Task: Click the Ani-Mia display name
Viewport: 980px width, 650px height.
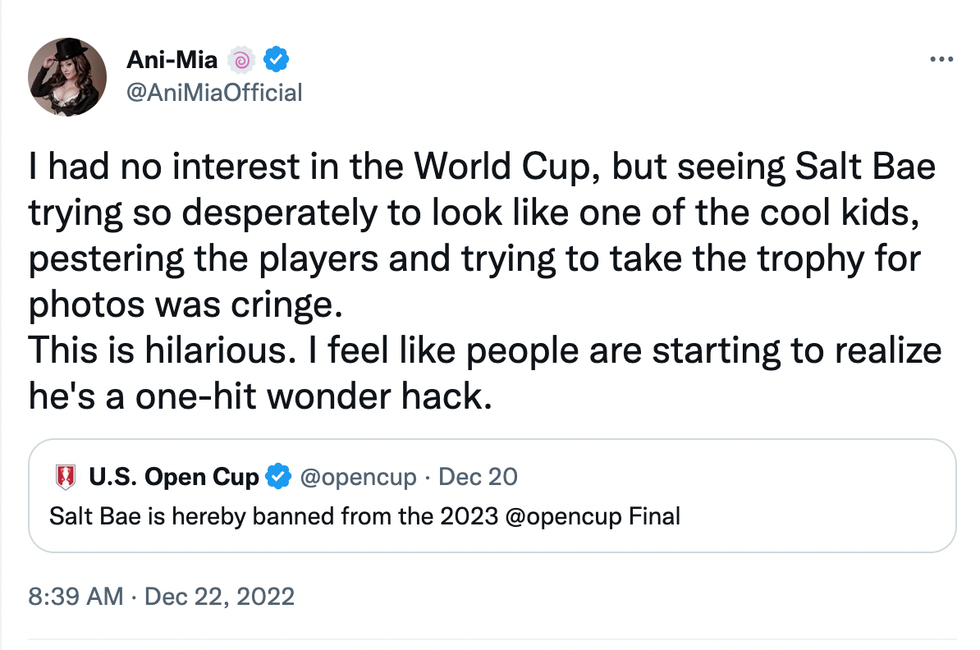Action: click(x=172, y=60)
